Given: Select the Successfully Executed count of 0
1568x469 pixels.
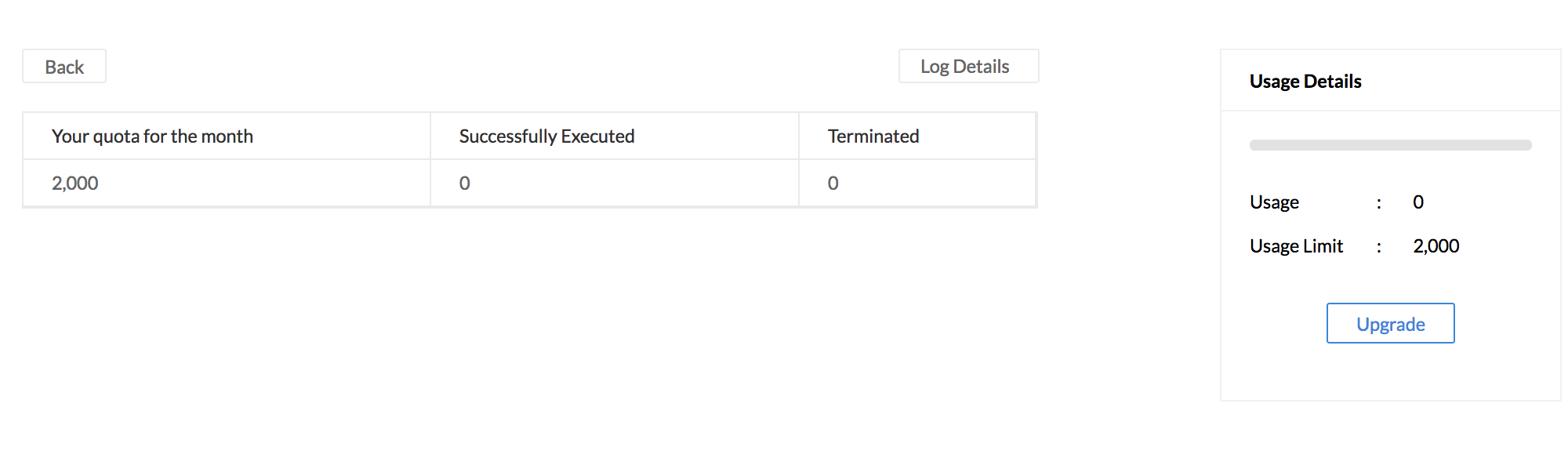Looking at the screenshot, I should click(464, 182).
